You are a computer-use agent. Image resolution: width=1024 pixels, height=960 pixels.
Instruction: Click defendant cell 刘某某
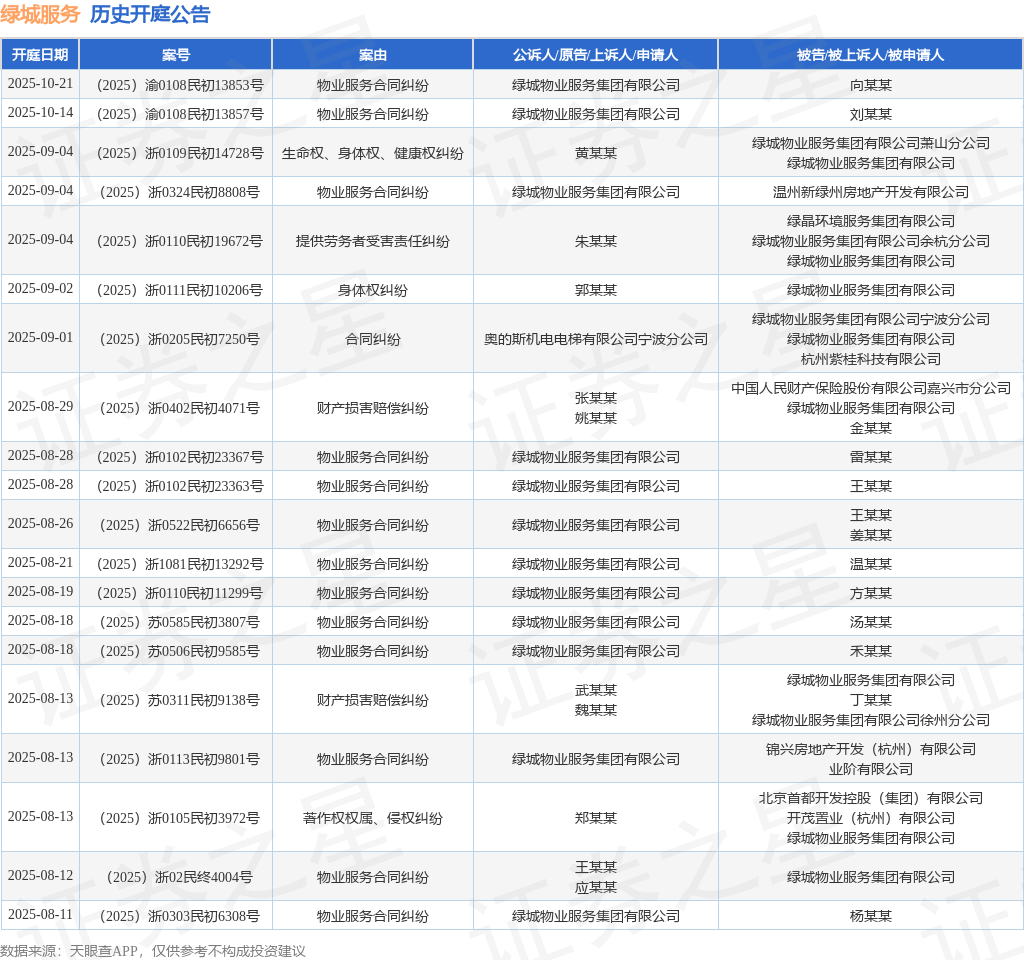tap(871, 114)
